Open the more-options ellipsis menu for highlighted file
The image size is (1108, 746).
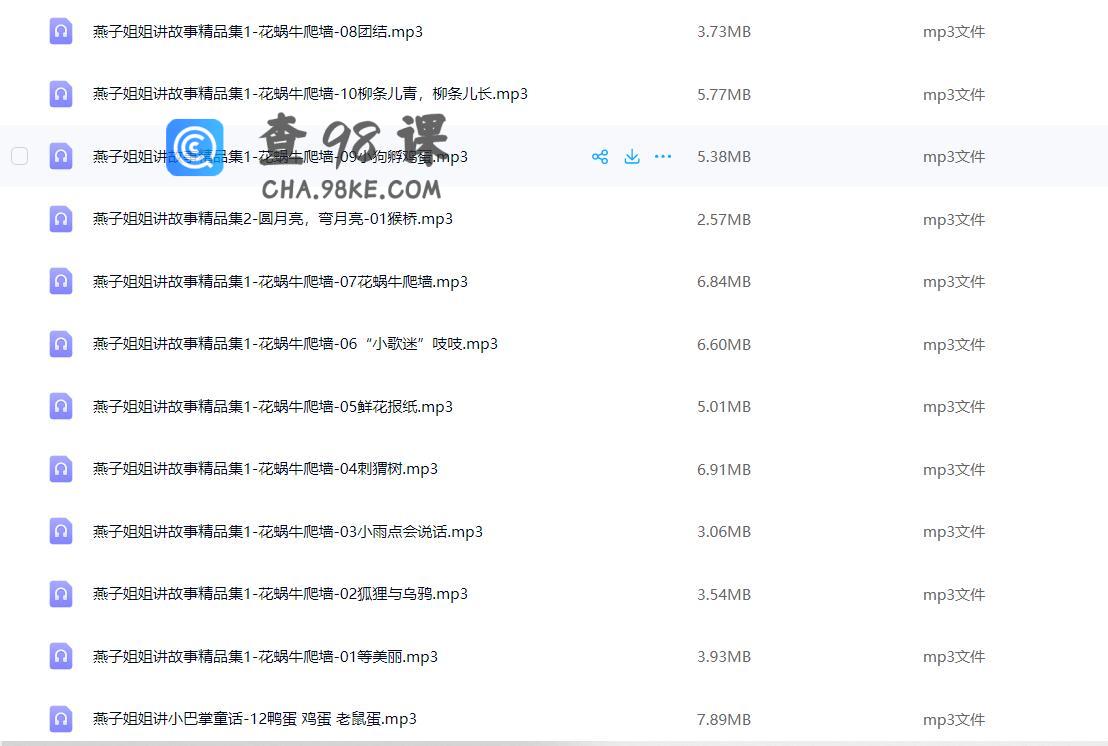[663, 156]
